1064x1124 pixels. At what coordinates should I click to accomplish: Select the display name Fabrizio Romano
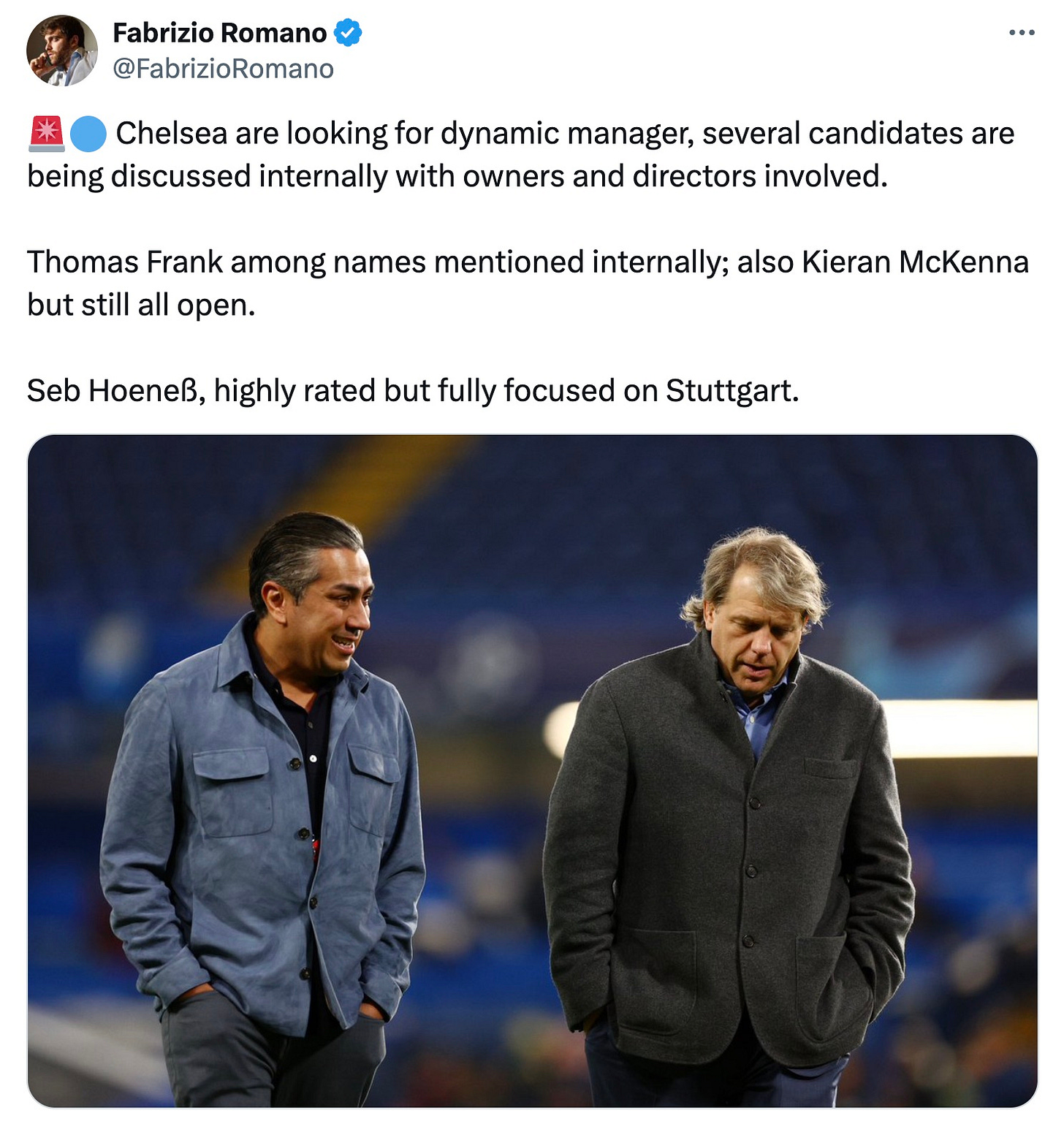point(219,33)
